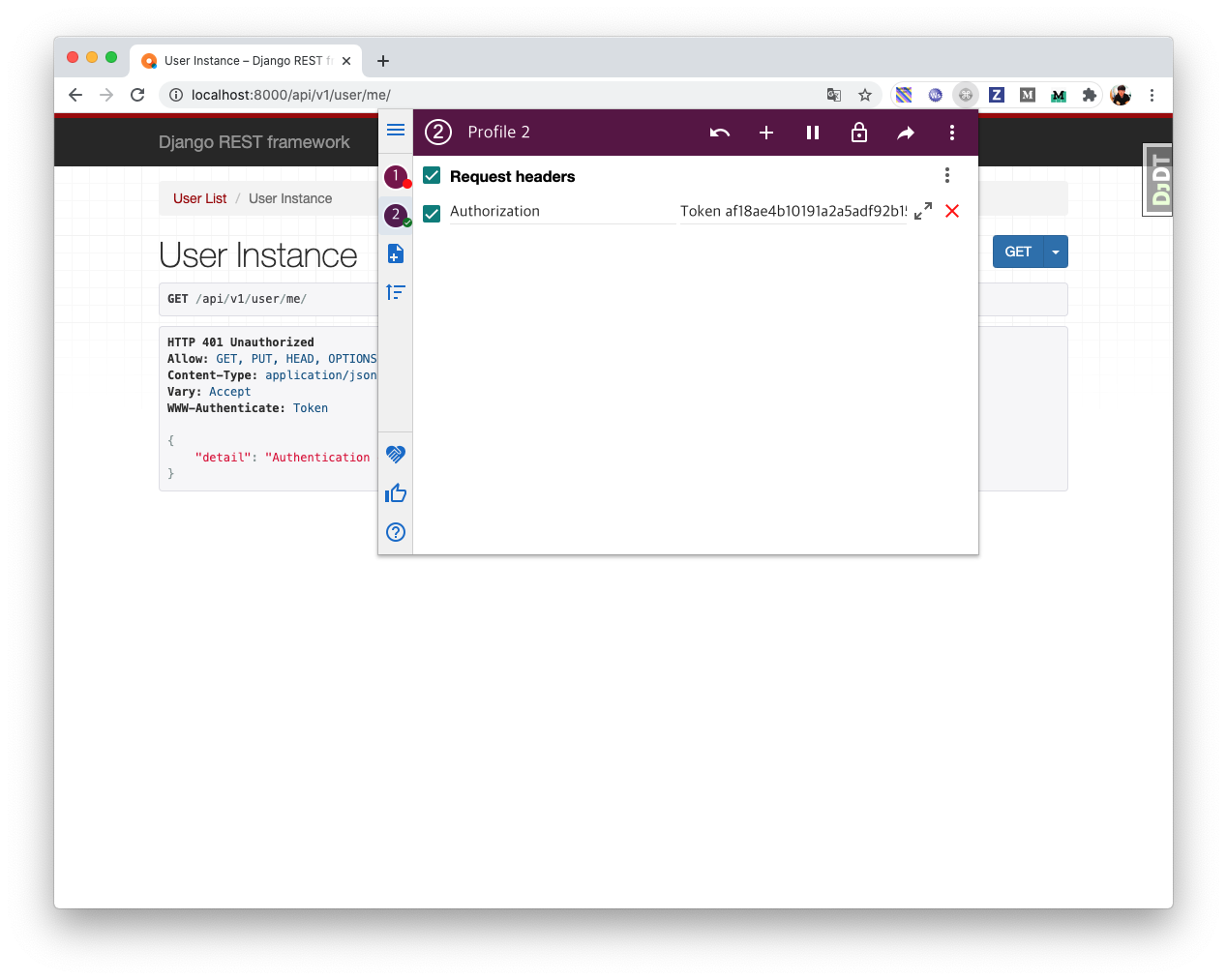Click the address bar URL
1227x980 pixels.
point(291,95)
